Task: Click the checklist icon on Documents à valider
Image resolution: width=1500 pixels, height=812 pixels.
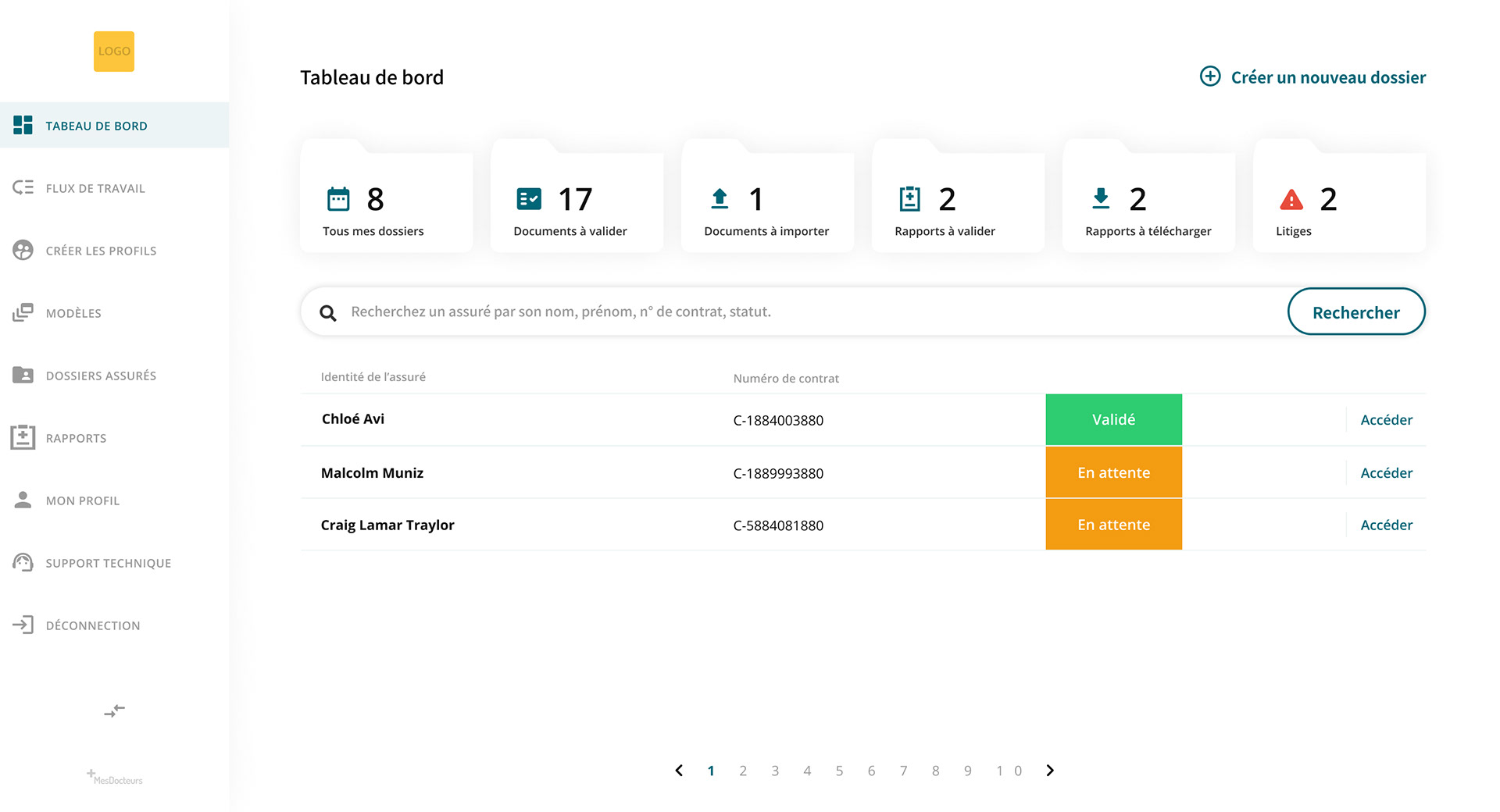Action: pos(529,199)
